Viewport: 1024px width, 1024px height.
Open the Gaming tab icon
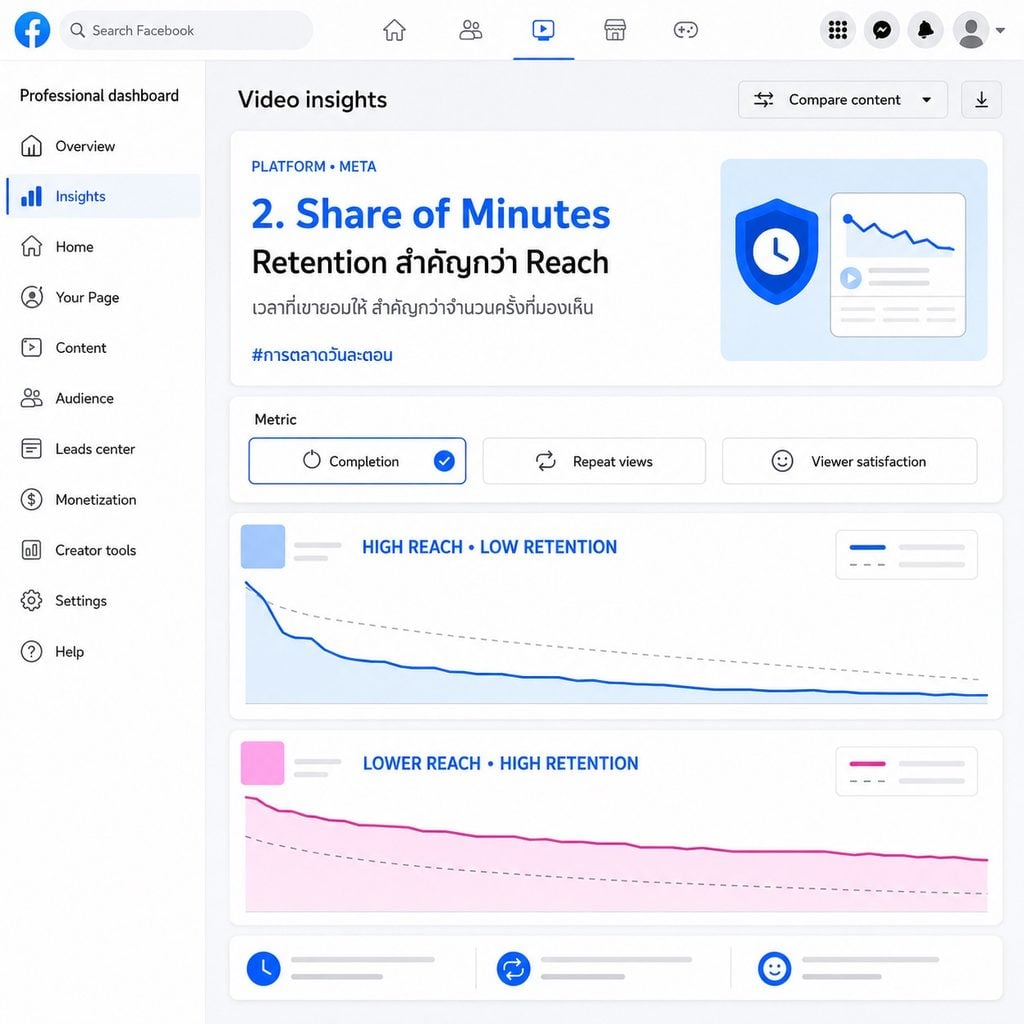pyautogui.click(x=686, y=30)
